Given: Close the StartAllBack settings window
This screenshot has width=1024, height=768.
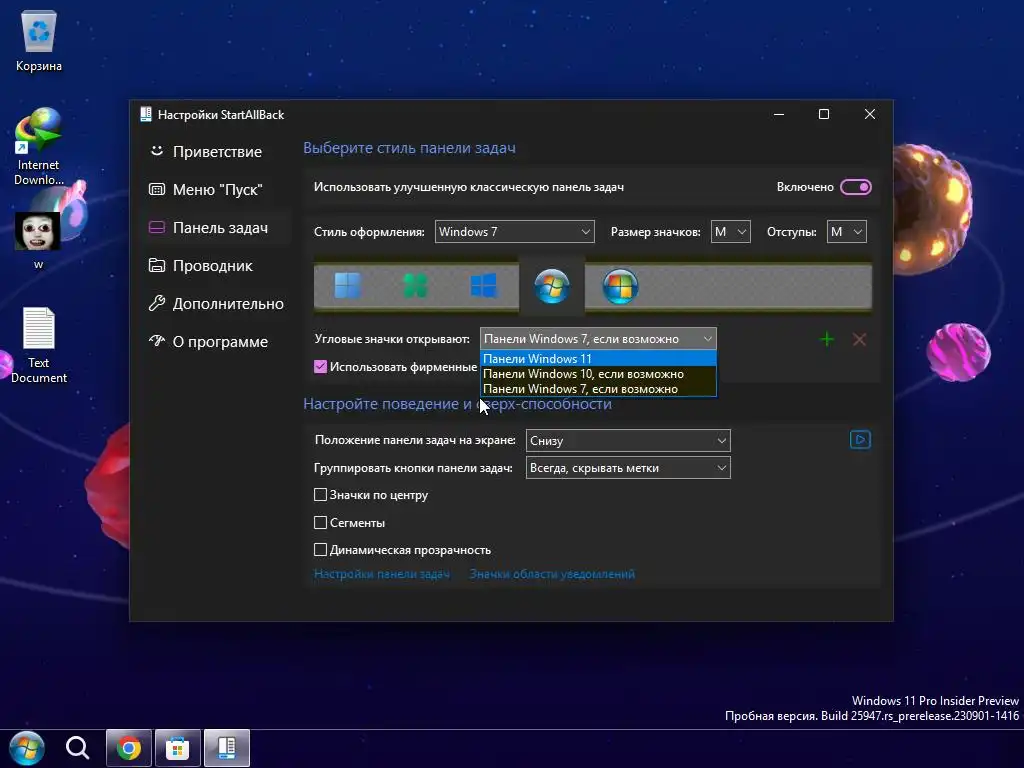Looking at the screenshot, I should [x=870, y=114].
